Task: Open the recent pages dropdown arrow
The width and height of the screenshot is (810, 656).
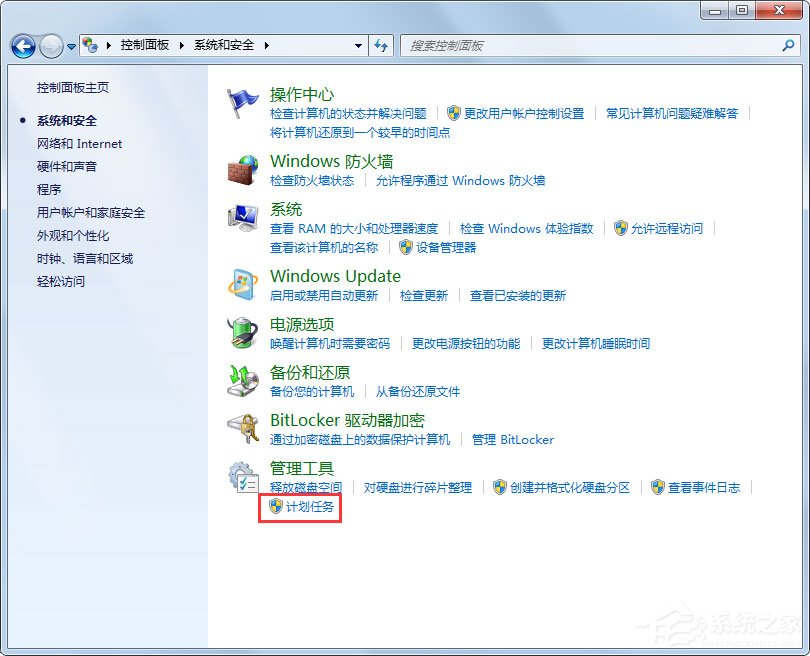Action: pyautogui.click(x=73, y=46)
